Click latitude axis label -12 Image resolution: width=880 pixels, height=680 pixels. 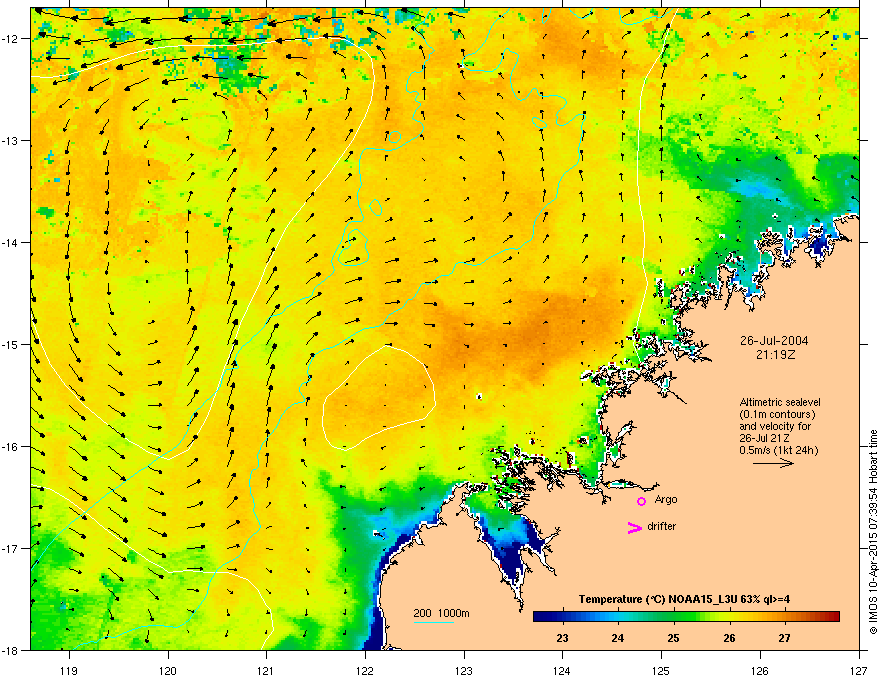click(11, 39)
